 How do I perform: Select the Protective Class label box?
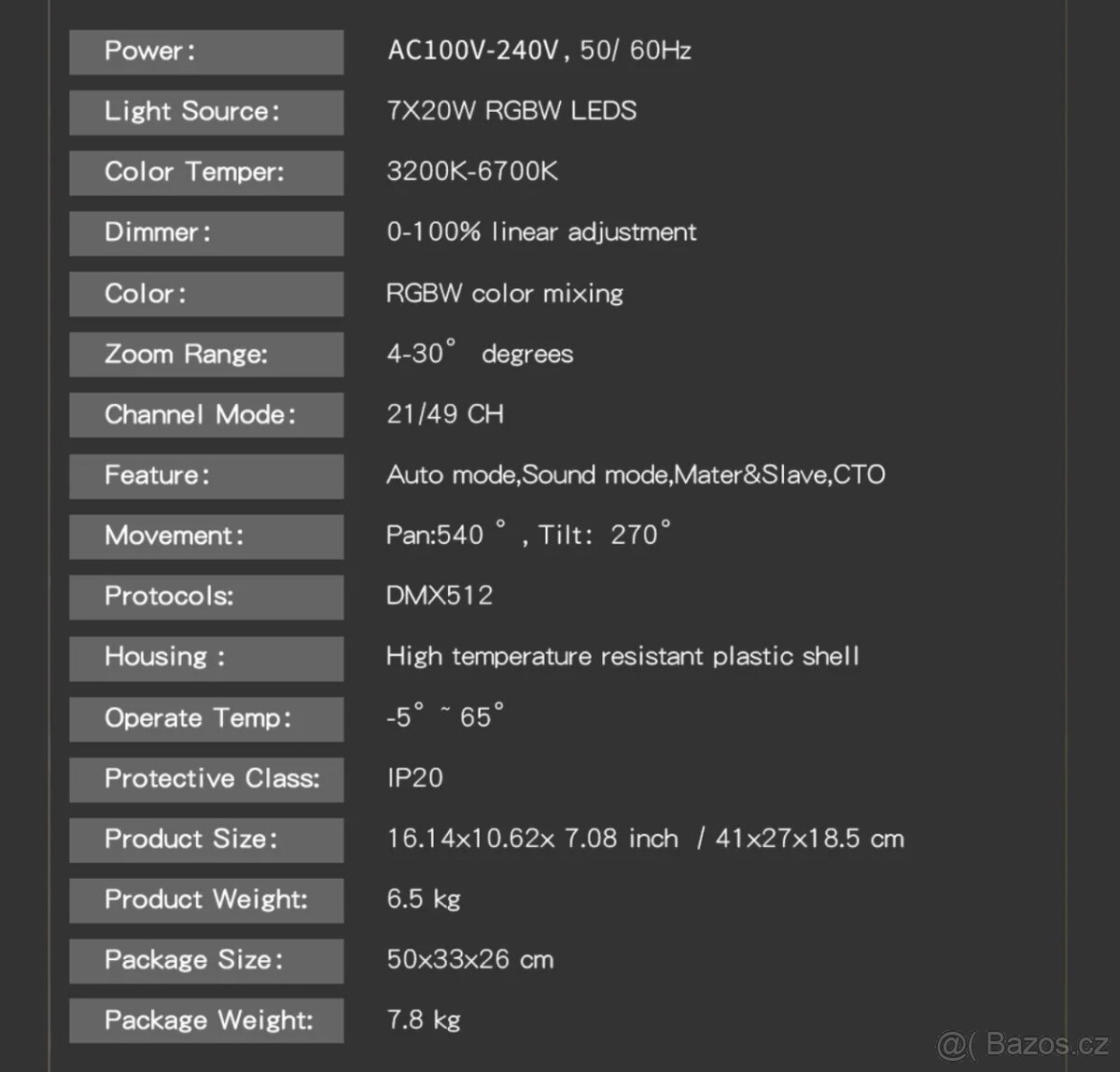point(206,779)
